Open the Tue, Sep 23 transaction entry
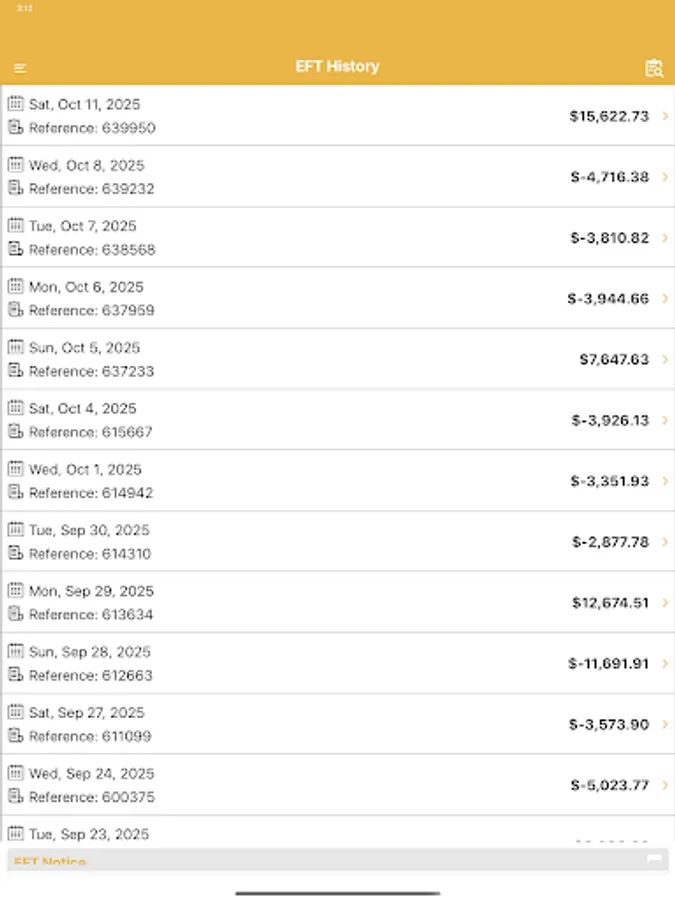Image resolution: width=675 pixels, height=900 pixels. point(337,833)
